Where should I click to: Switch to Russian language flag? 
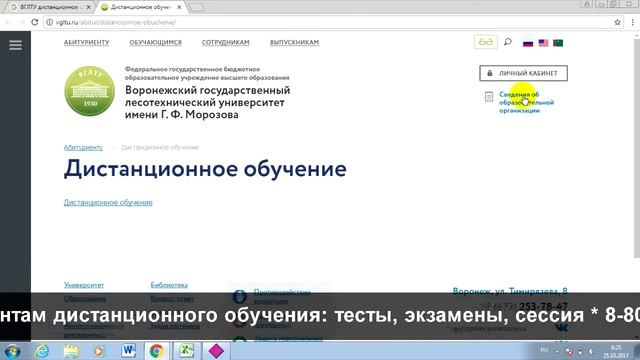click(528, 43)
